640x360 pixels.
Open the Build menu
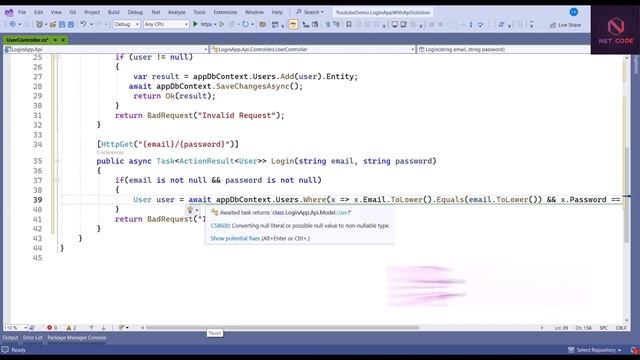[113, 12]
